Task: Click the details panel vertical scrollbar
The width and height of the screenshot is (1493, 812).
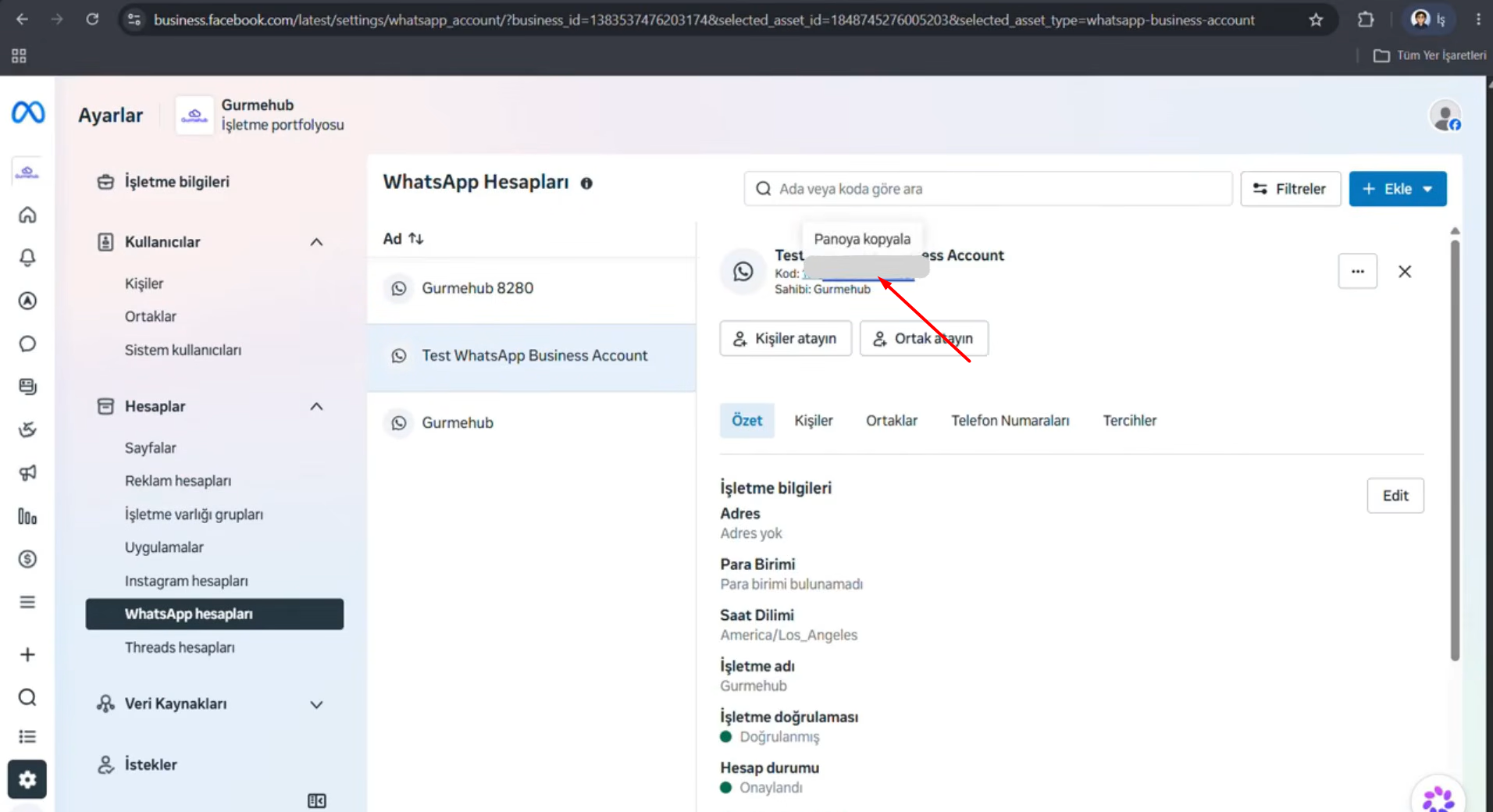Action: [x=1455, y=451]
